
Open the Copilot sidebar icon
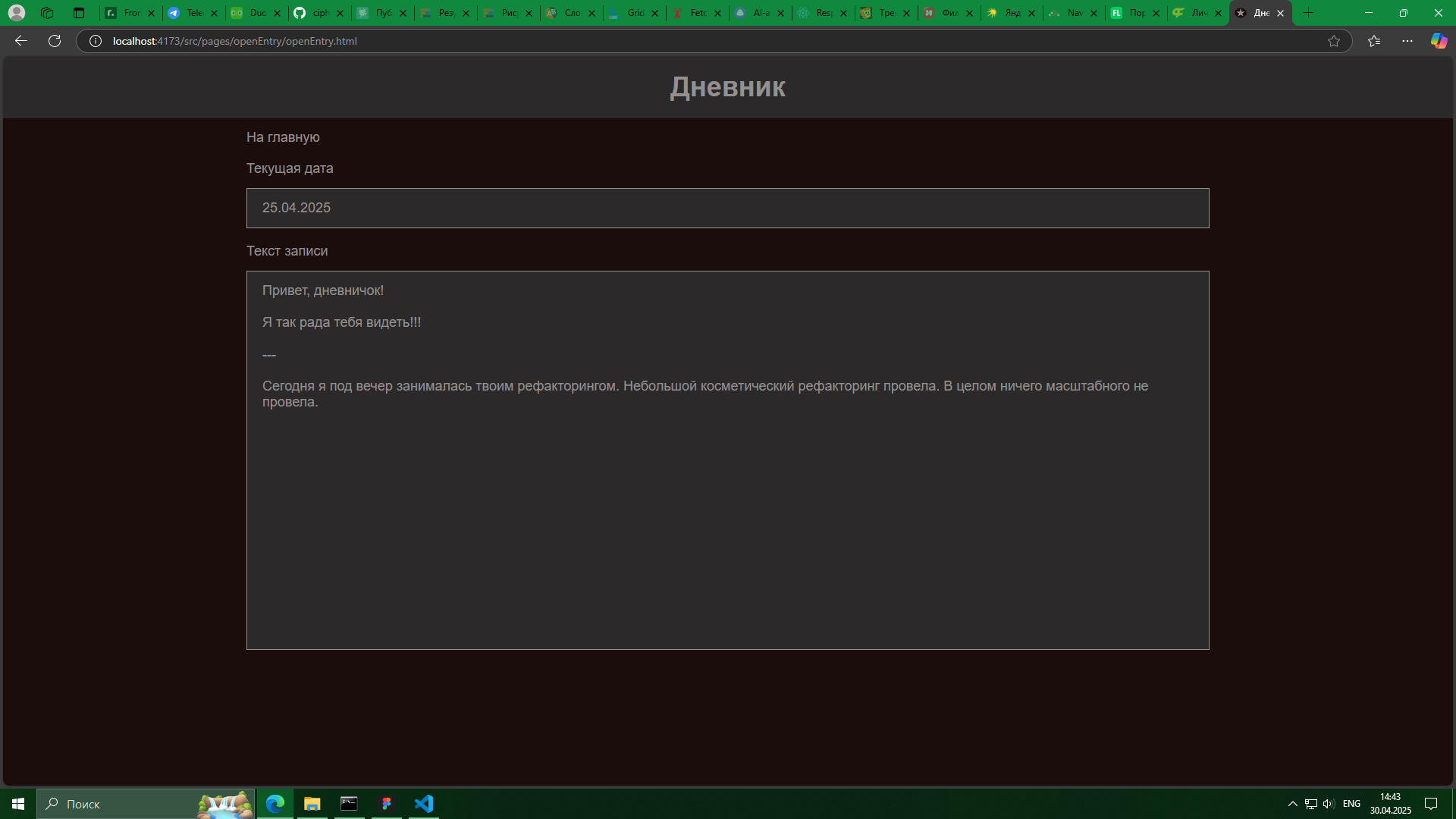(1439, 41)
